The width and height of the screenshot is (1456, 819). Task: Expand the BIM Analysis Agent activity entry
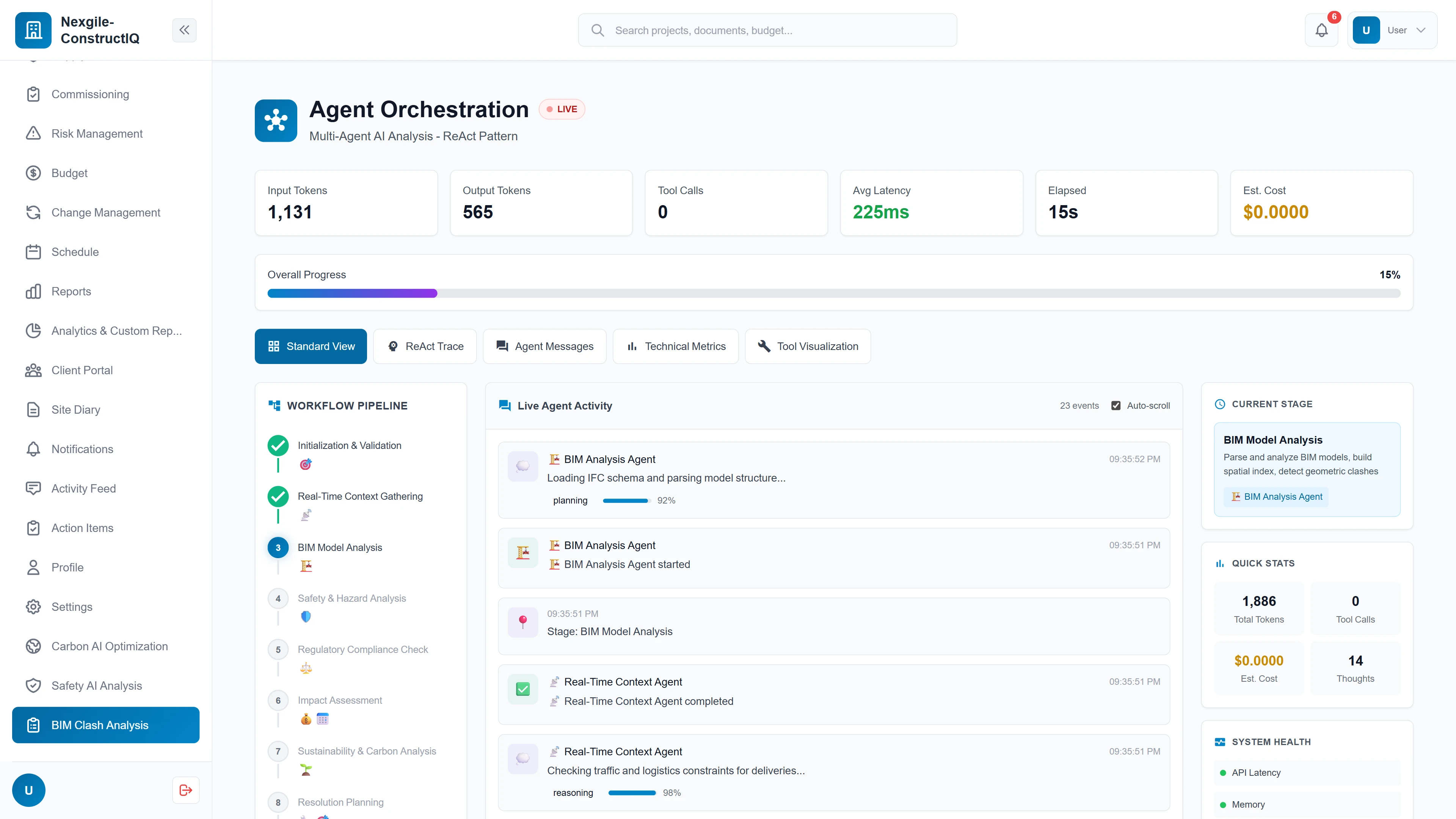[834, 480]
